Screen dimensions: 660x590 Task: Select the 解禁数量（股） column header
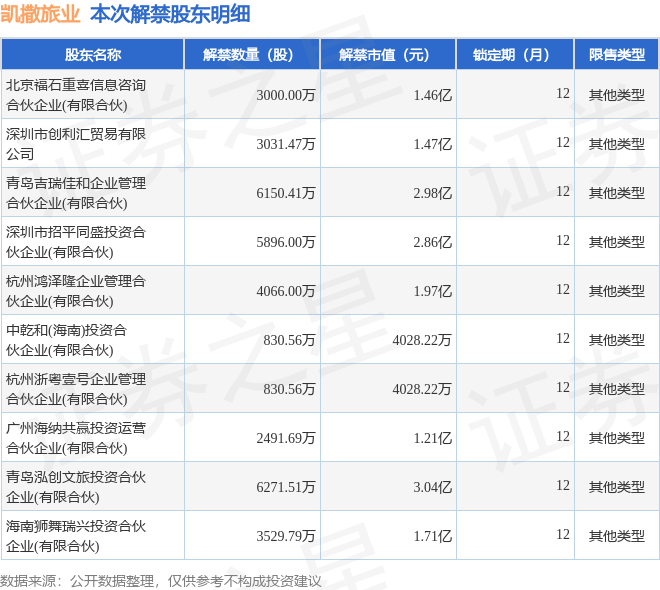[252, 55]
